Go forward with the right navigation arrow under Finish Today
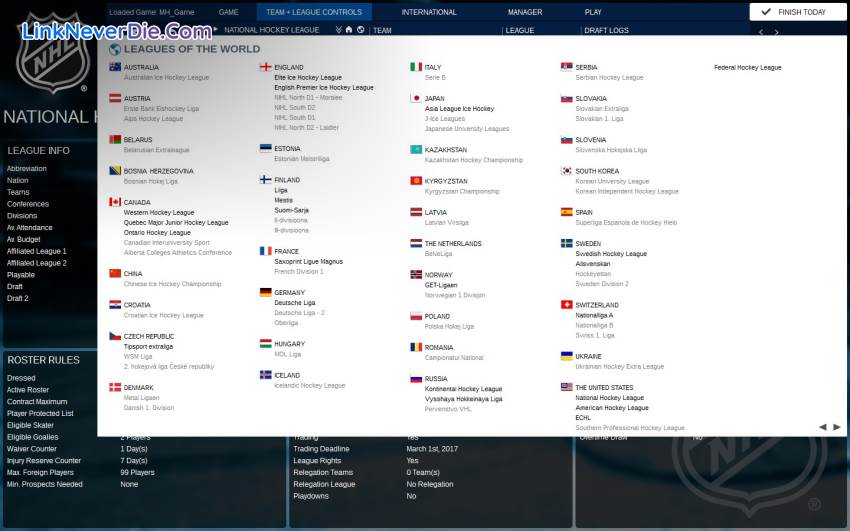Screen dimensions: 850x531 [776, 33]
